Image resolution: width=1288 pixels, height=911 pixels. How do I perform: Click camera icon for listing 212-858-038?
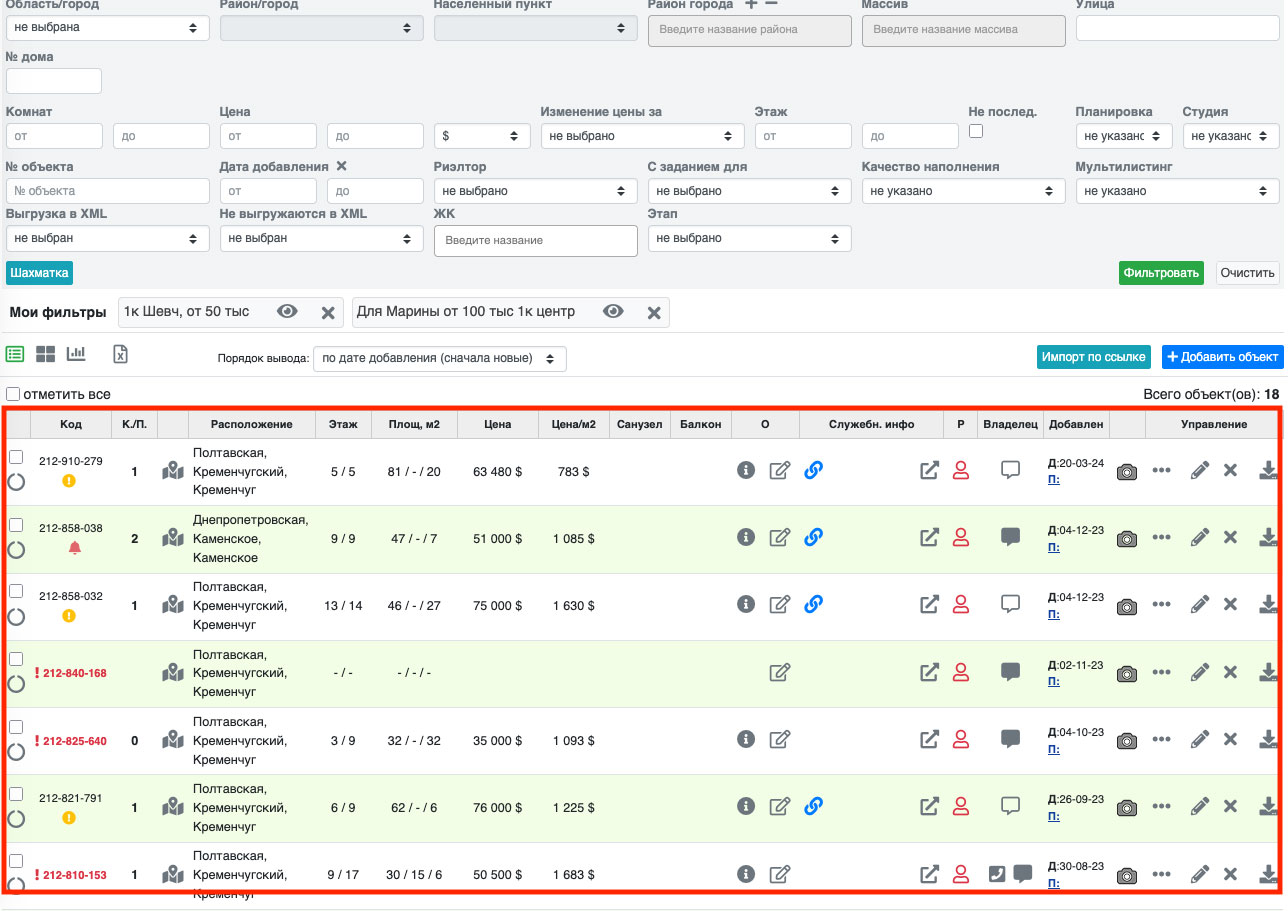click(1127, 538)
